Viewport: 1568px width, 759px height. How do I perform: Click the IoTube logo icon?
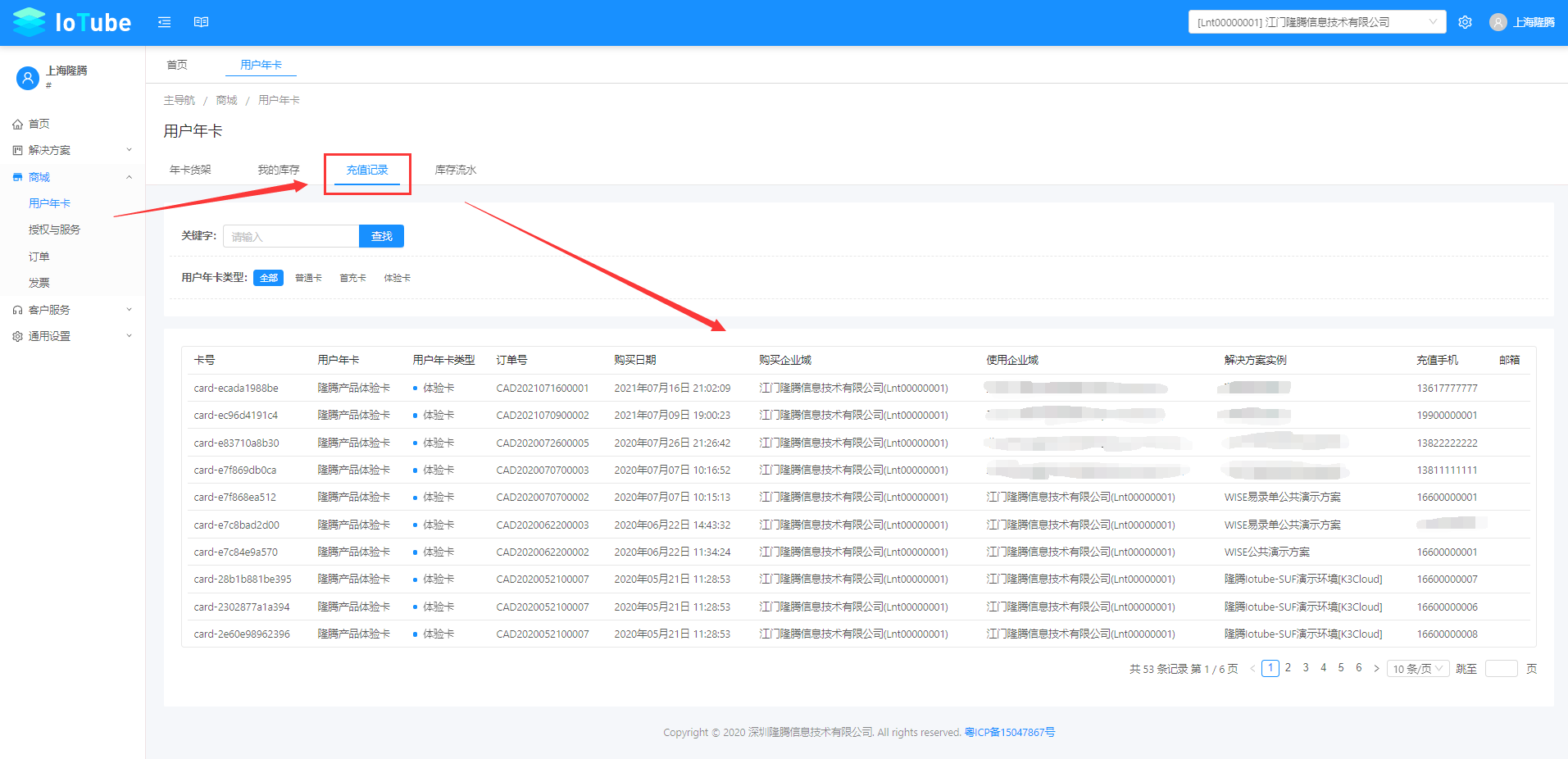pos(30,22)
